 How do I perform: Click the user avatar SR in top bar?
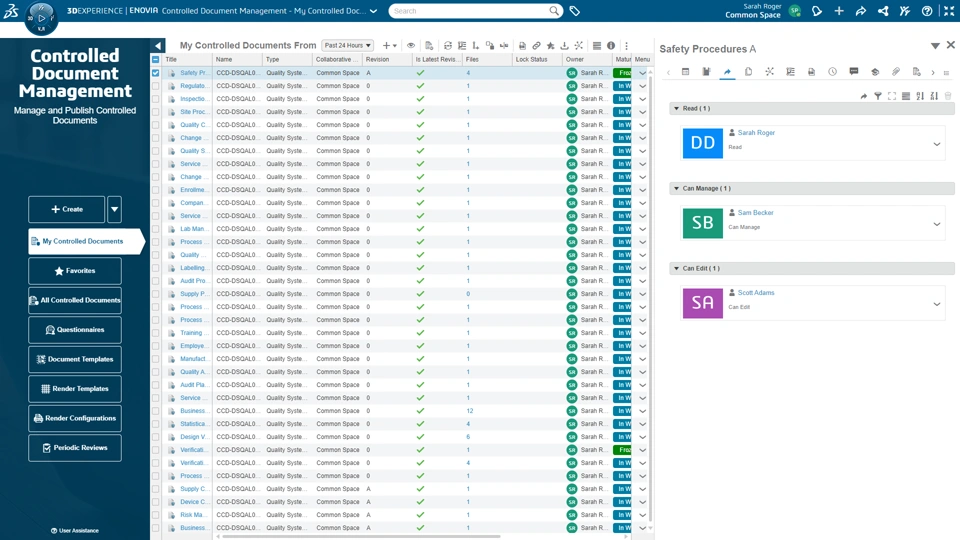[795, 11]
